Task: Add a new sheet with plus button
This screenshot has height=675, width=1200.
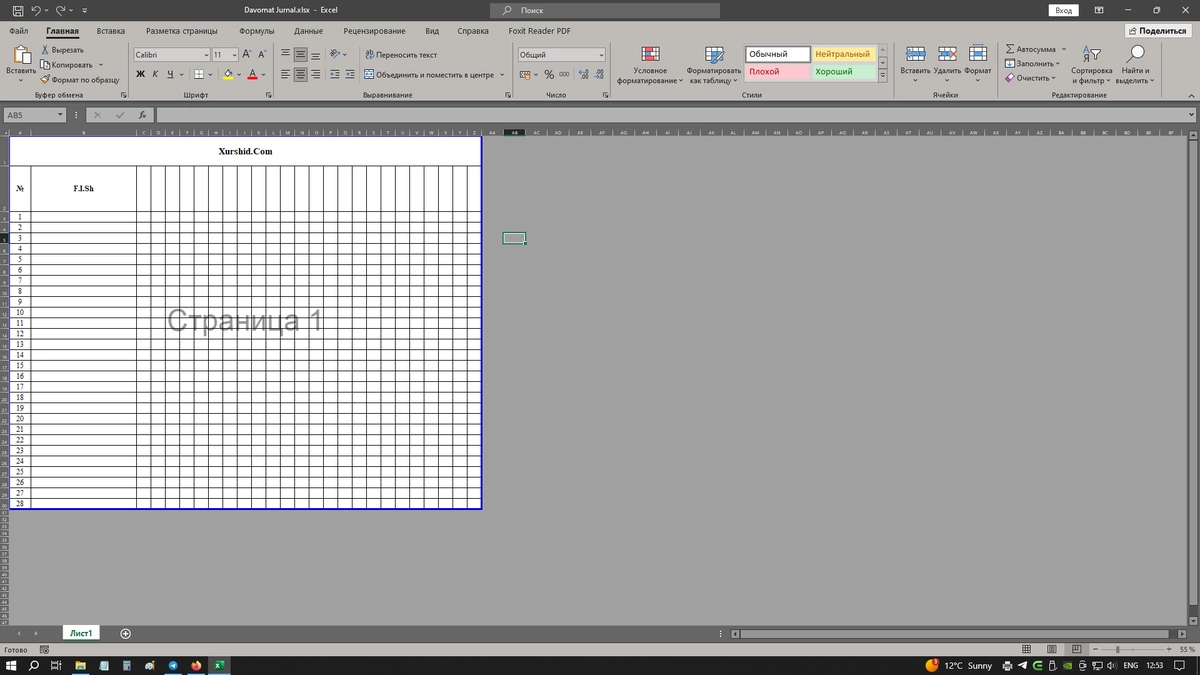Action: 125,633
